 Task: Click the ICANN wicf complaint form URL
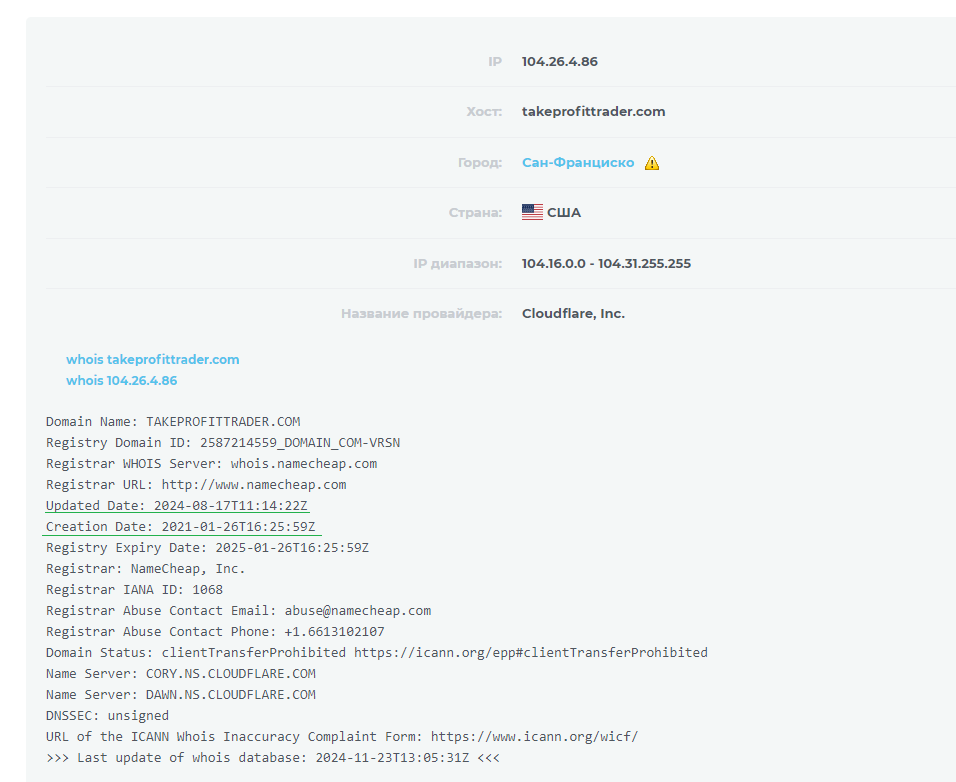(x=533, y=736)
